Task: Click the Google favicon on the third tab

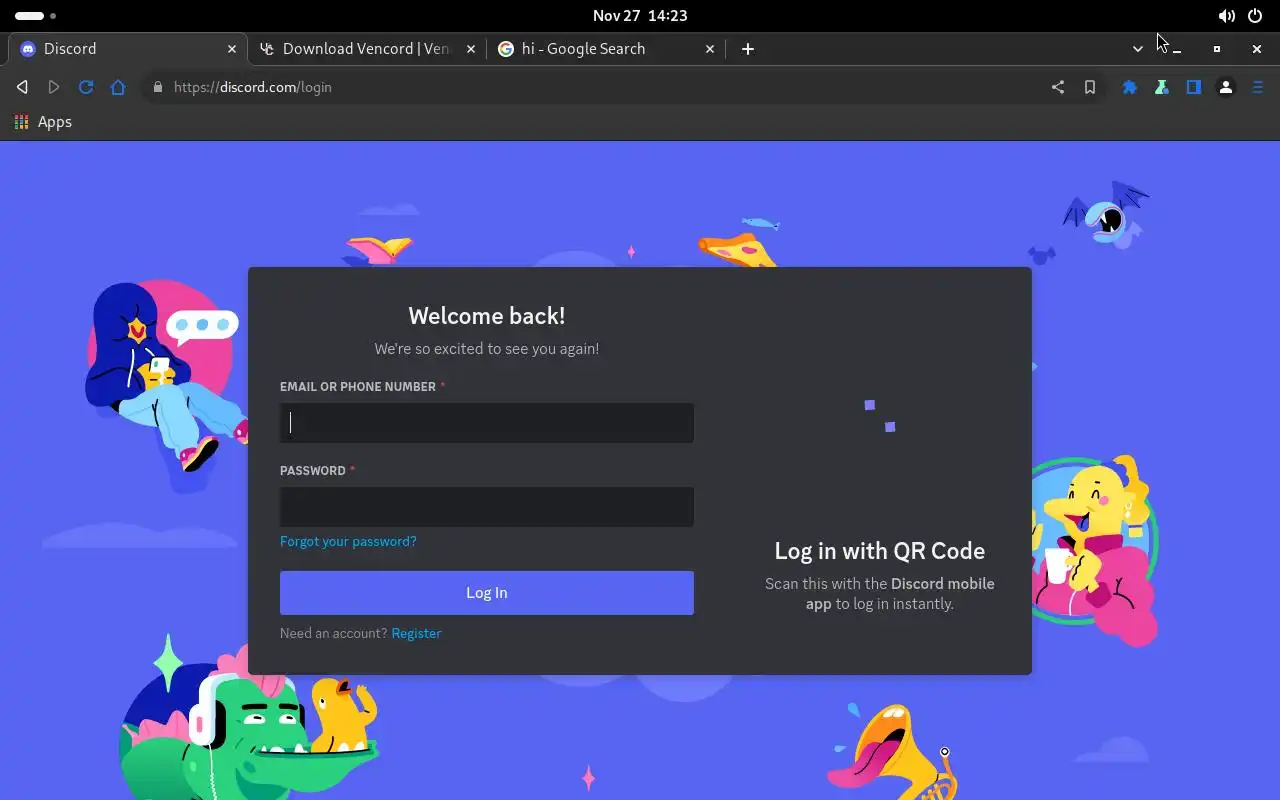Action: point(505,48)
